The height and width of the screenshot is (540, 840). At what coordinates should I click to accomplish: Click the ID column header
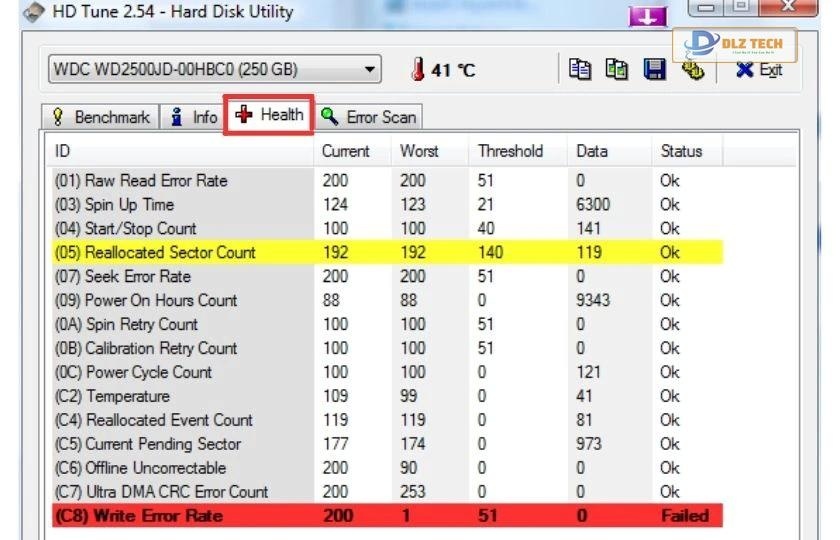[62, 151]
